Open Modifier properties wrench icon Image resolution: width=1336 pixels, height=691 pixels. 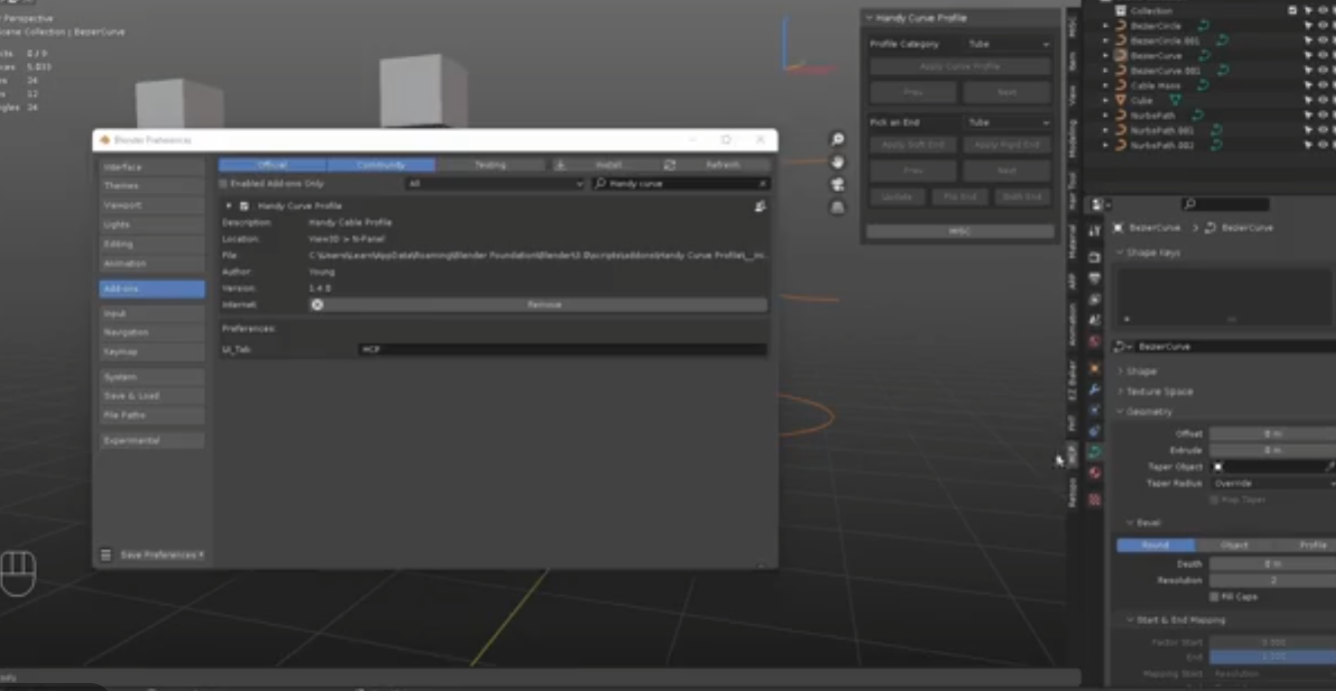(x=1094, y=389)
